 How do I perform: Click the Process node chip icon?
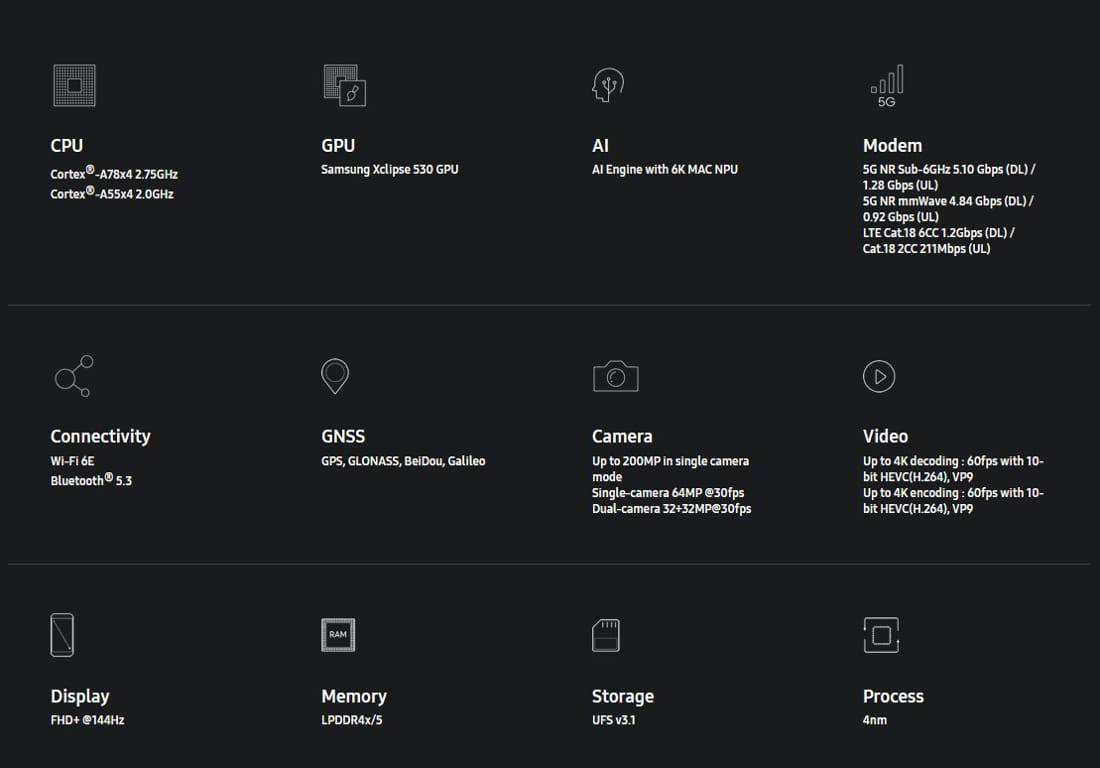881,635
